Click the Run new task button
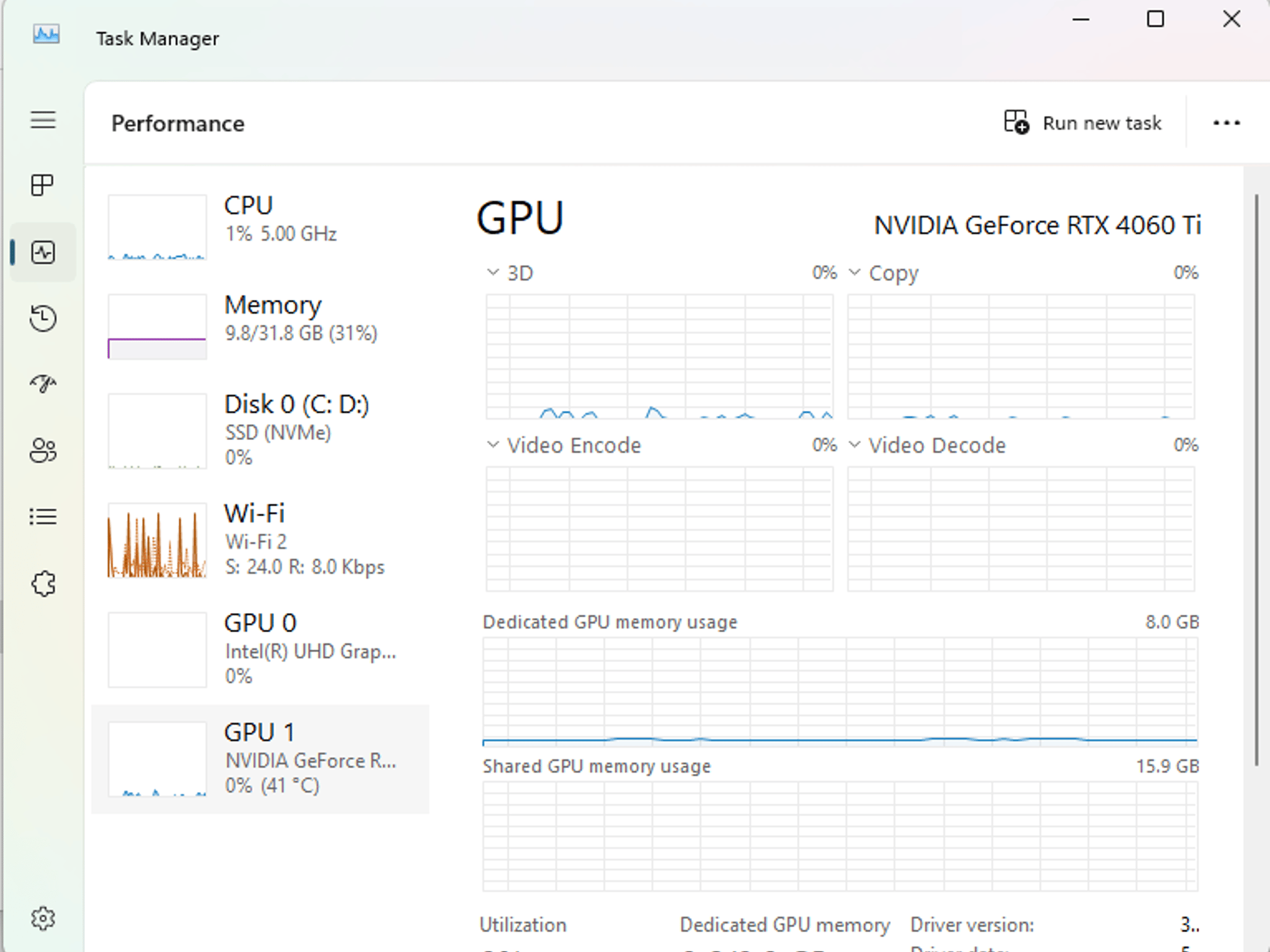Image resolution: width=1270 pixels, height=952 pixels. pos(1083,123)
